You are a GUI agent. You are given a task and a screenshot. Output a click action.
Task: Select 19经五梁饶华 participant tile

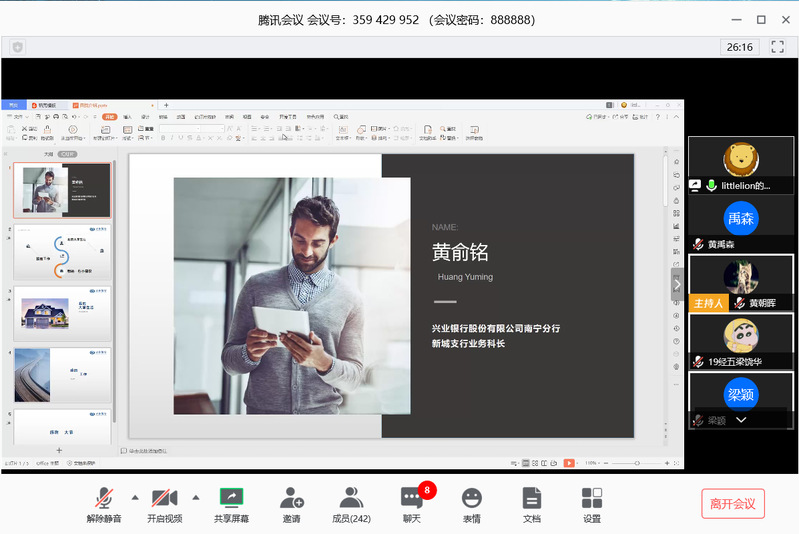(741, 341)
